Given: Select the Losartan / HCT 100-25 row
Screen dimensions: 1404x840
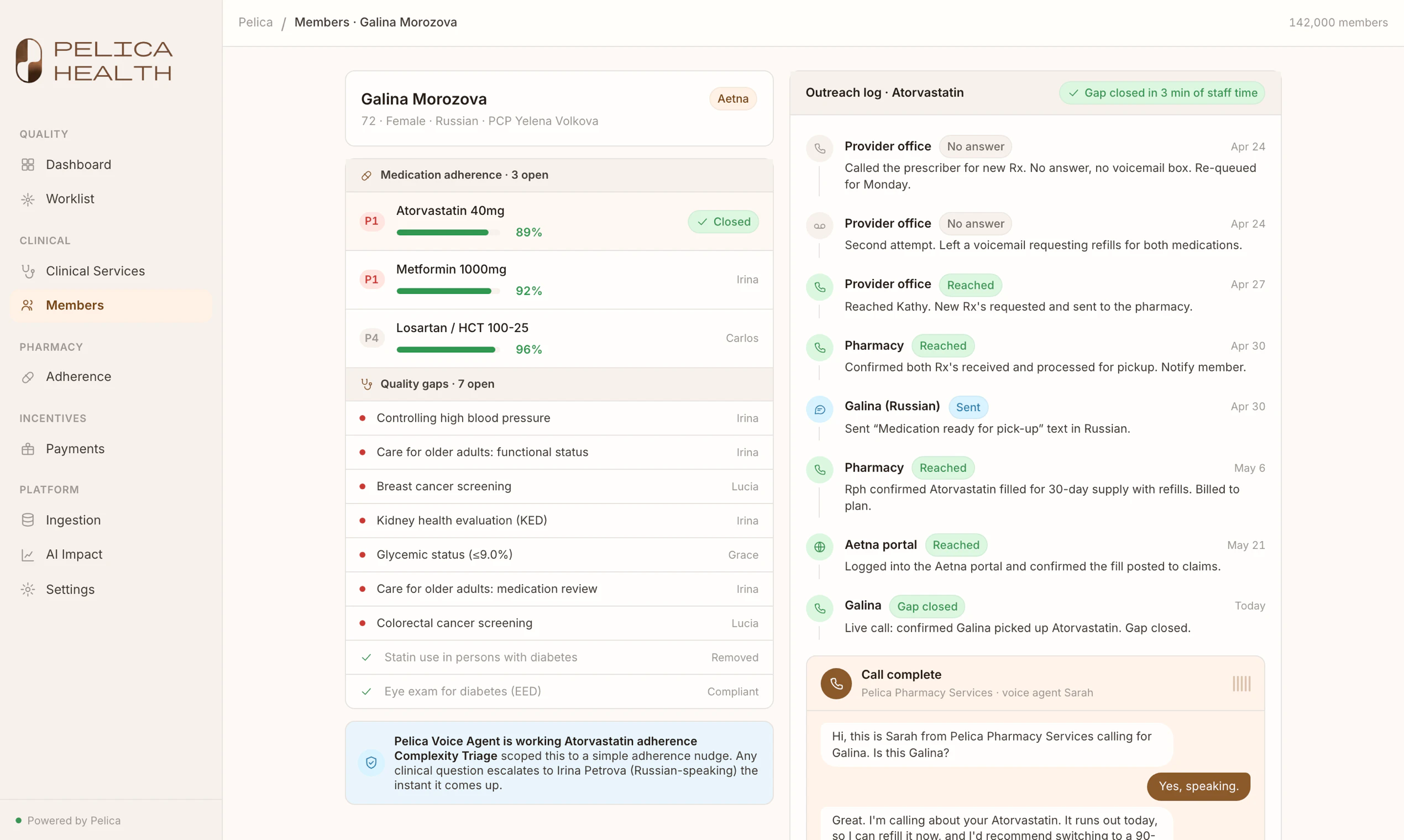Looking at the screenshot, I should point(559,339).
